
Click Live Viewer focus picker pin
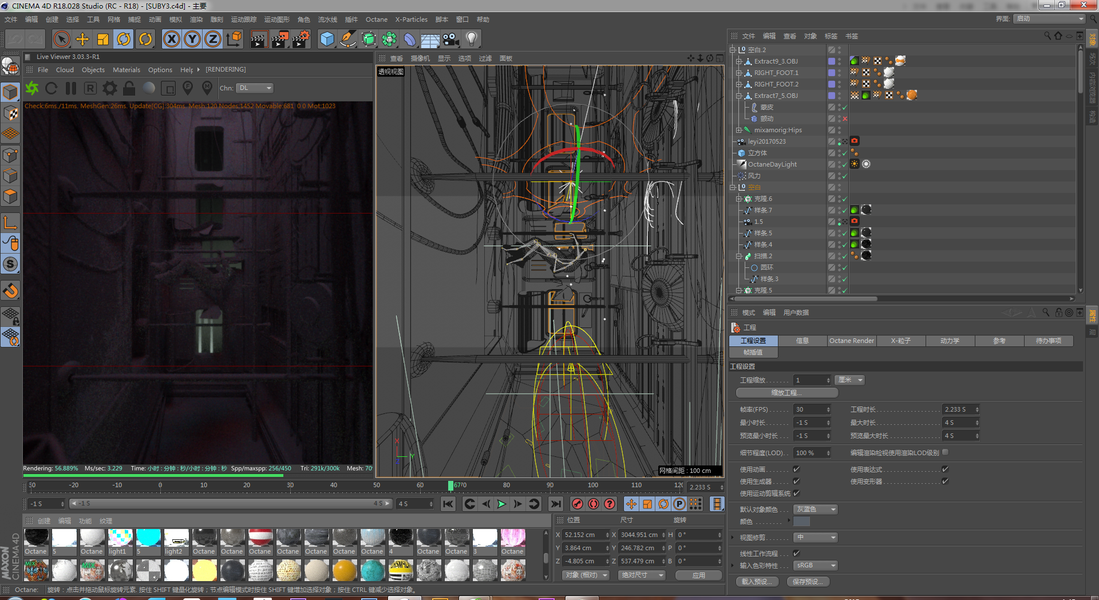point(187,88)
